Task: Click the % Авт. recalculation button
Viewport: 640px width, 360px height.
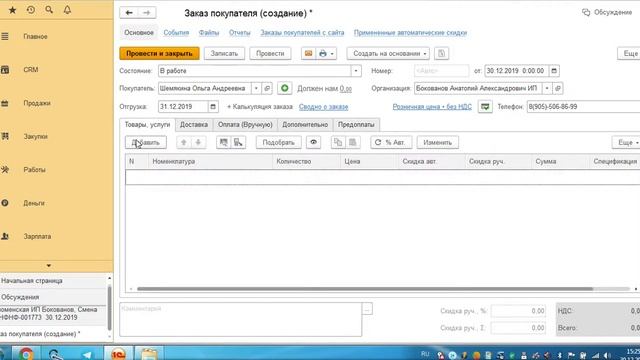Action: point(391,142)
